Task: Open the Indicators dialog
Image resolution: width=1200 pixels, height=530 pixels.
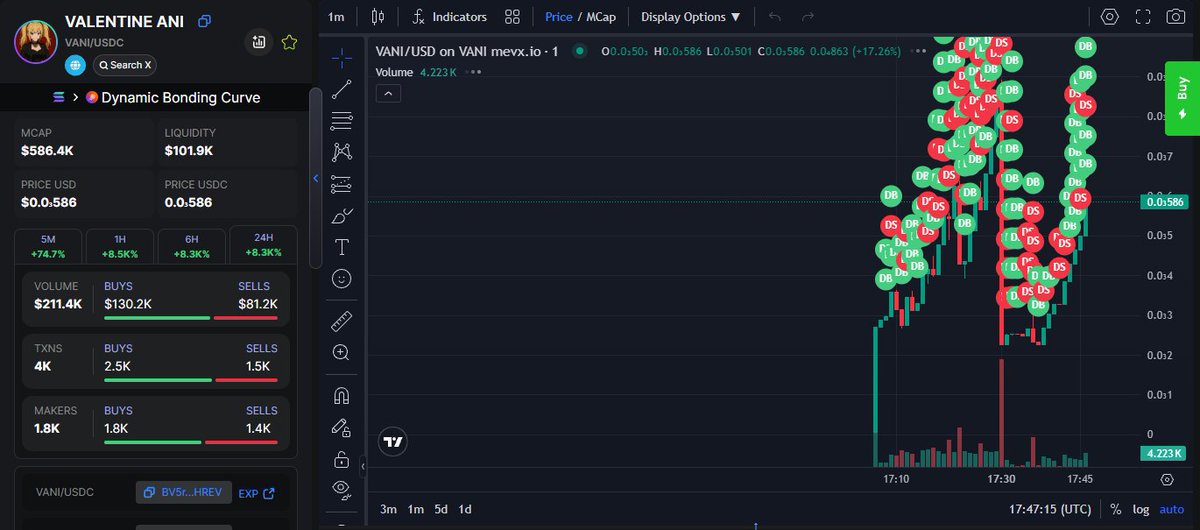Action: (x=450, y=17)
